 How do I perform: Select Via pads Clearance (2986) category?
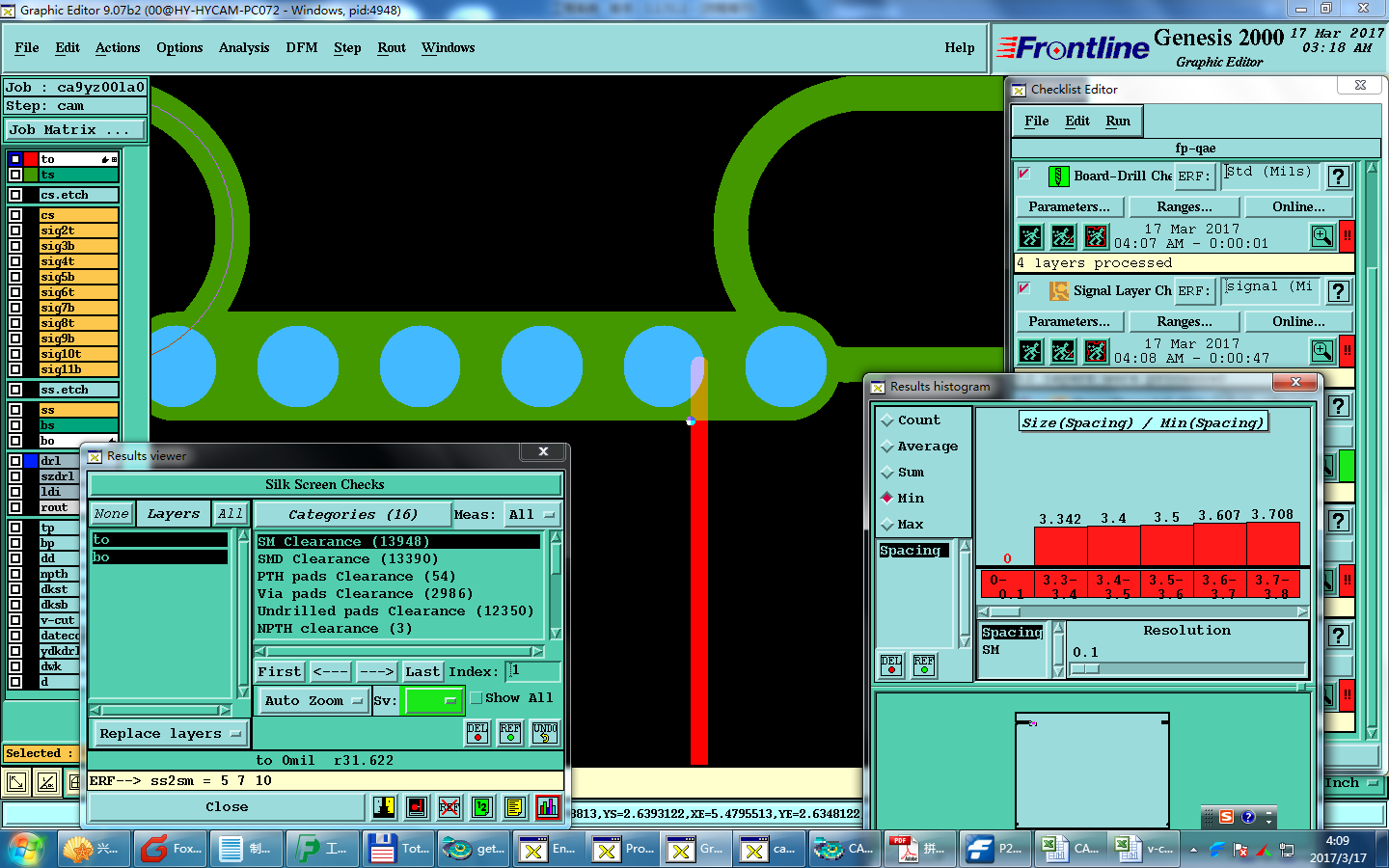tap(398, 594)
